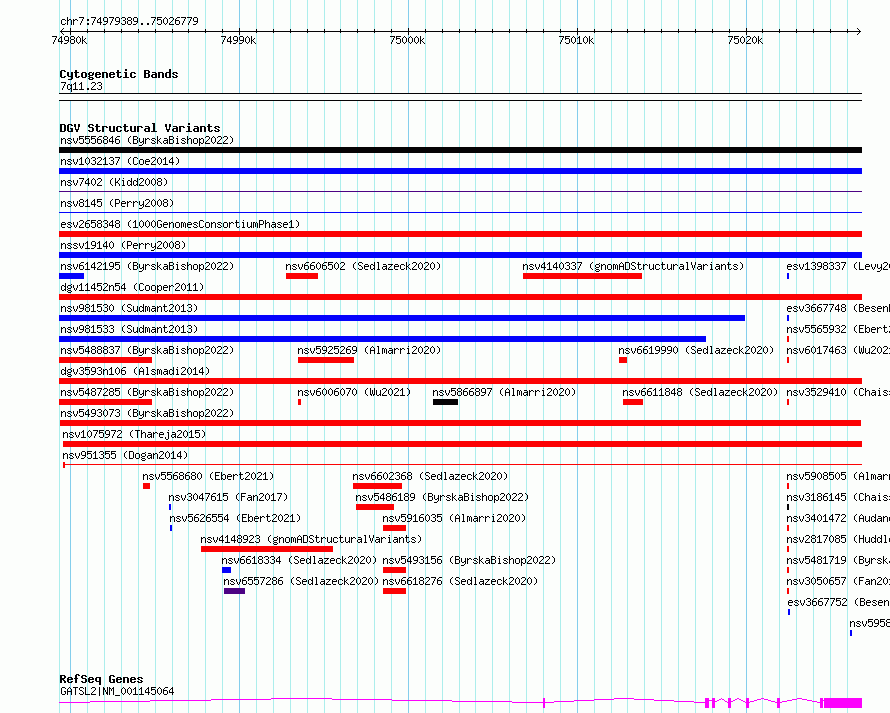Click nsv5866897 (Almarri2020) variant label
Image resolution: width=890 pixels, height=713 pixels.
point(504,392)
